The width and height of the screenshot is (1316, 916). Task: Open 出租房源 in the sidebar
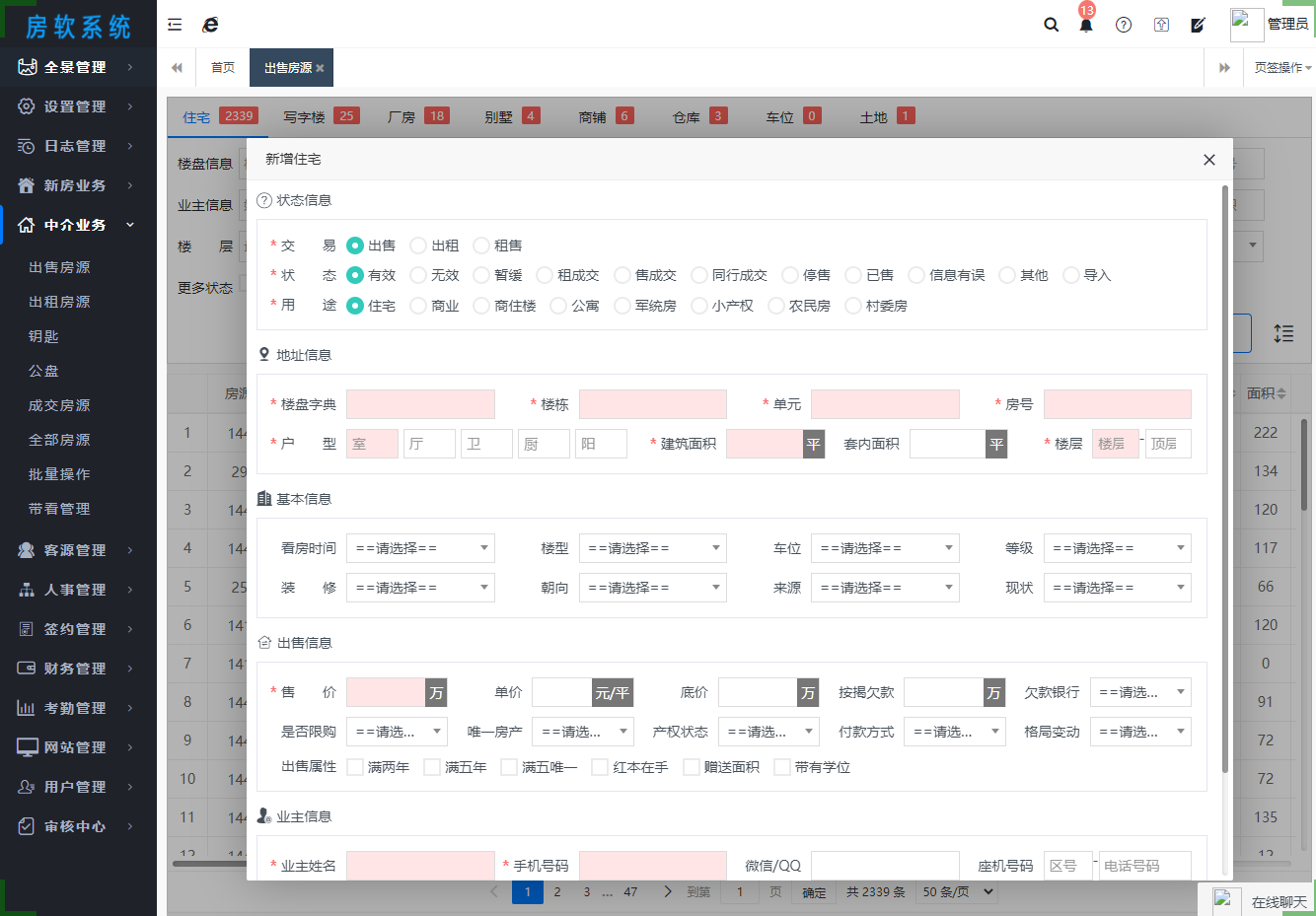59,302
